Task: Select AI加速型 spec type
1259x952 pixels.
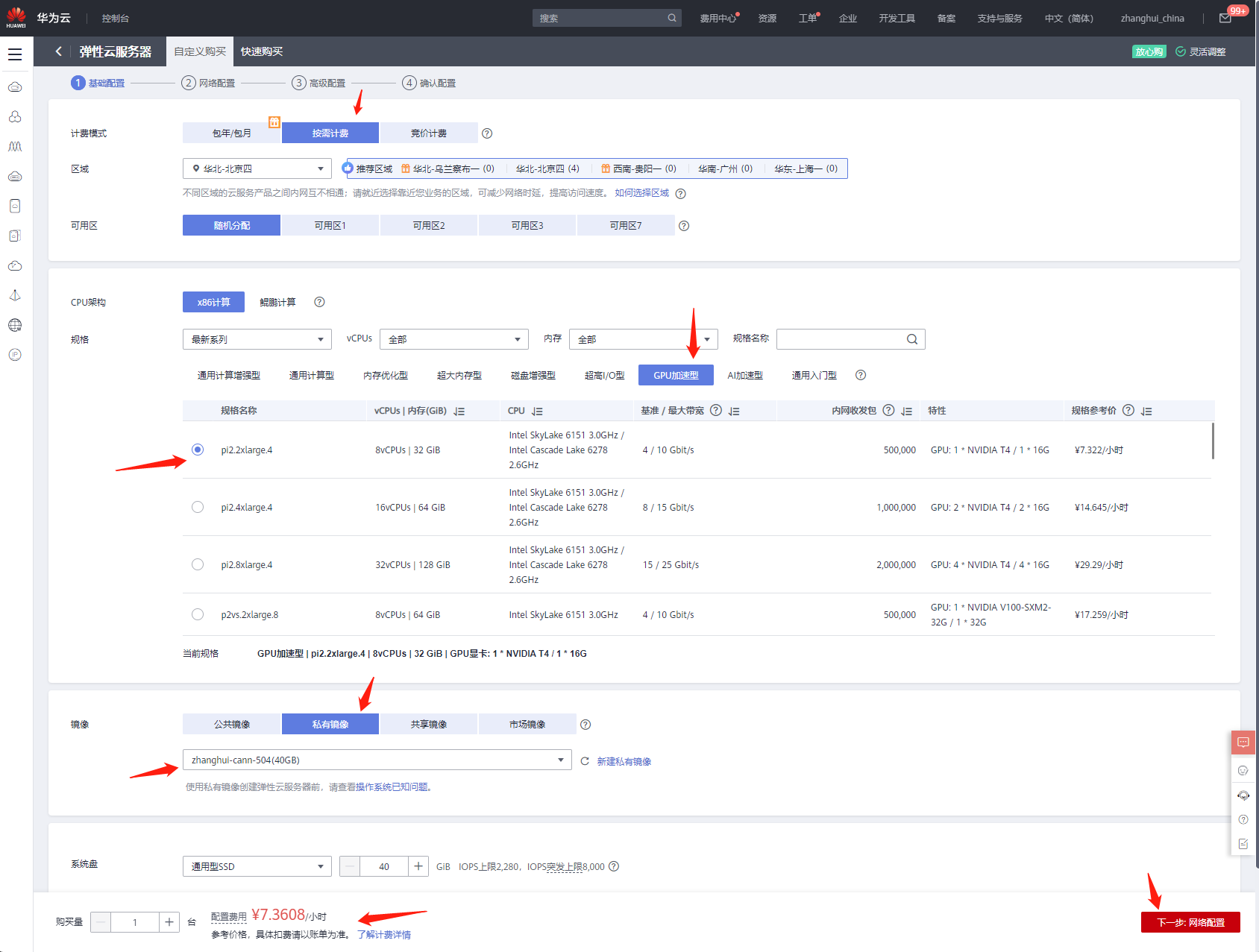Action: tap(745, 375)
